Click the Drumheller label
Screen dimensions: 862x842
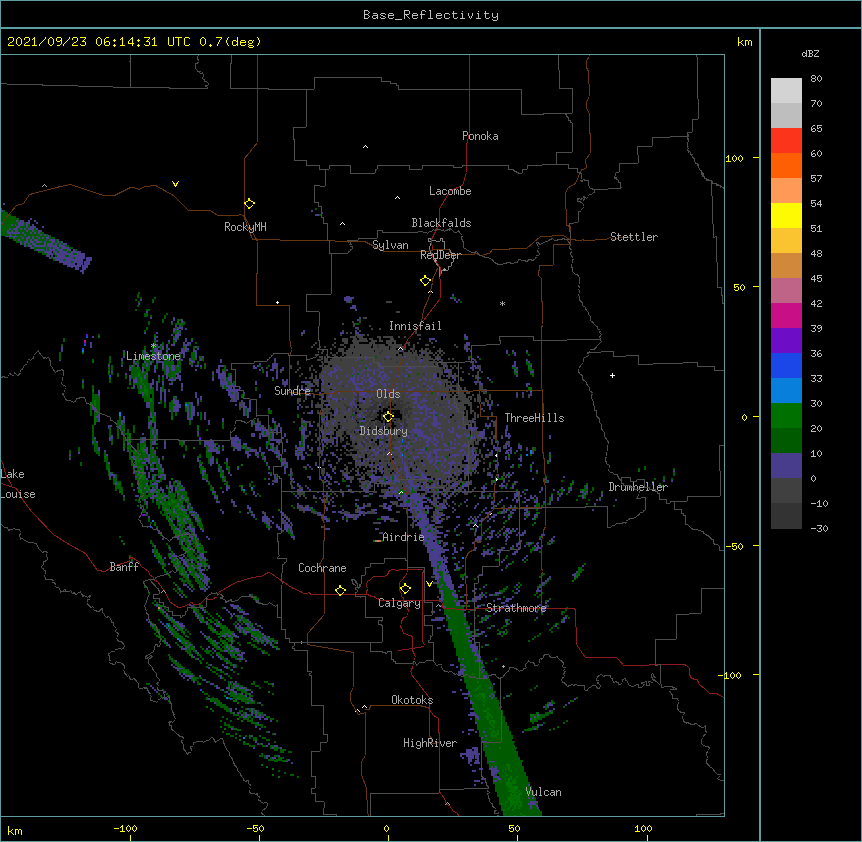(x=638, y=487)
